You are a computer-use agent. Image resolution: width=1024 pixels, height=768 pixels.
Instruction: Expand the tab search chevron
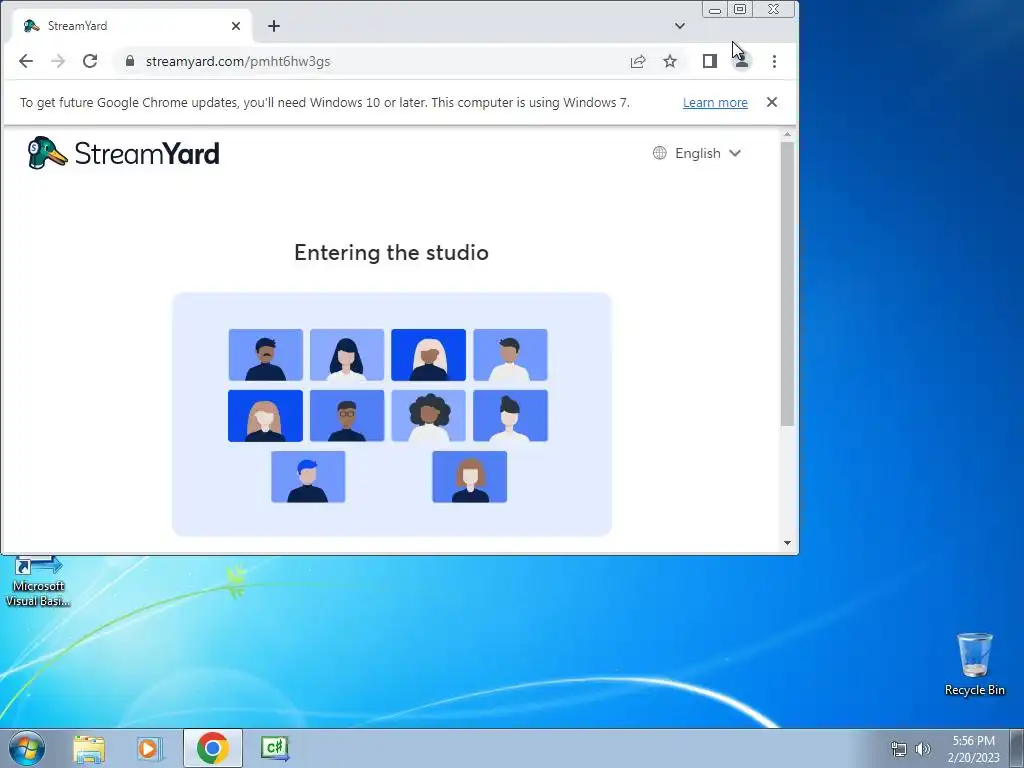680,26
